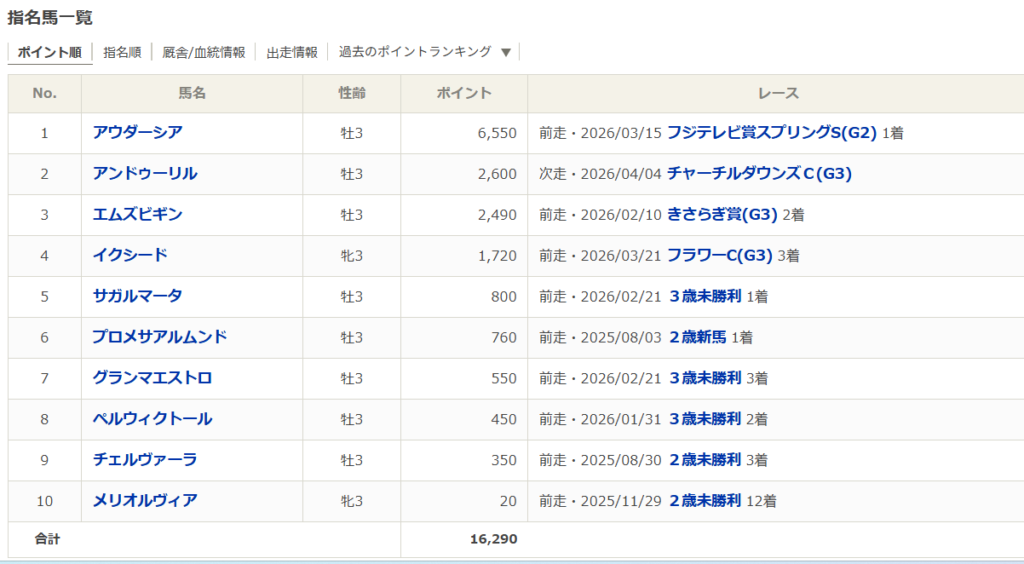1024x564 pixels.
Task: Select horse グランマエストロ link
Action: pyautogui.click(x=153, y=378)
